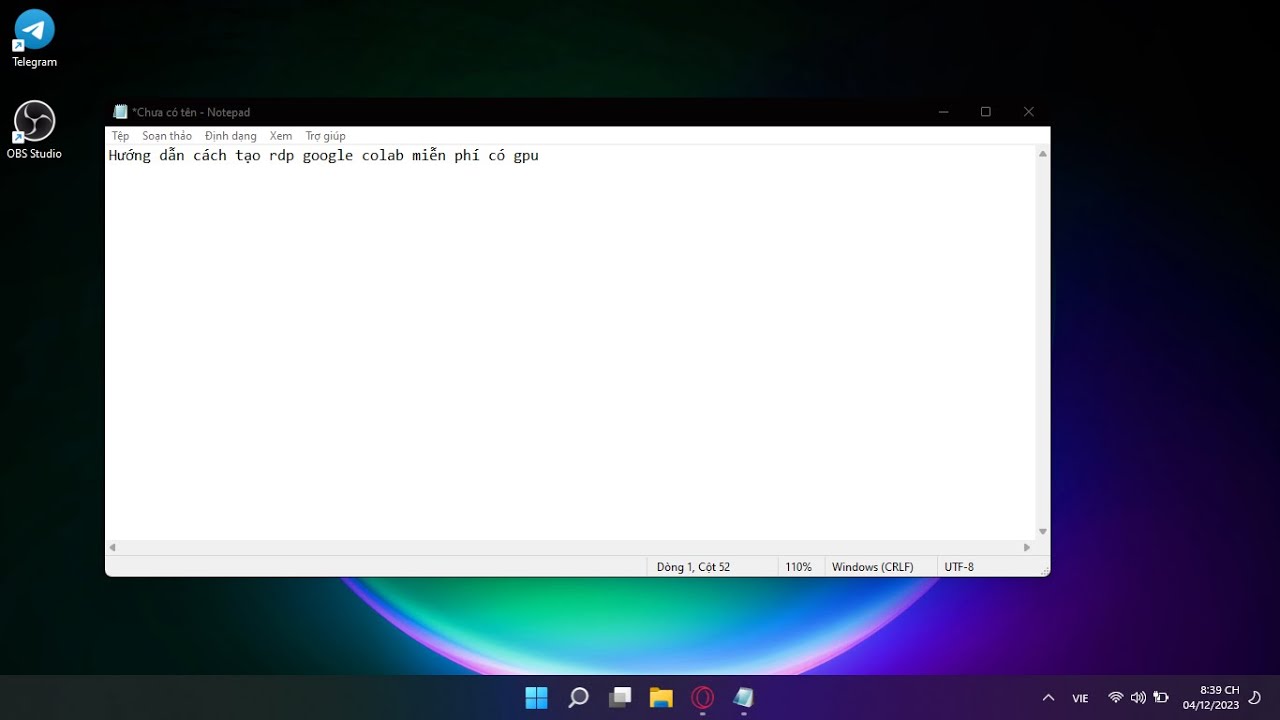Open the clock showing 8:39 CH
The height and width of the screenshot is (720, 1280).
click(x=1211, y=698)
